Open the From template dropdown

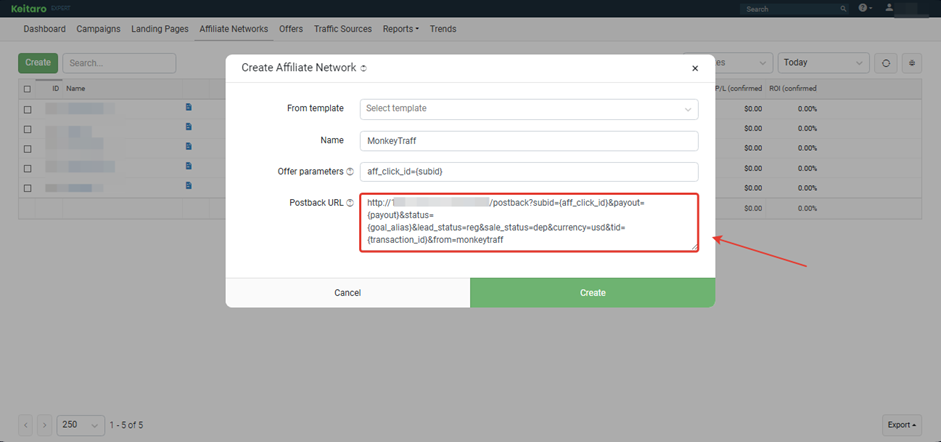point(529,109)
